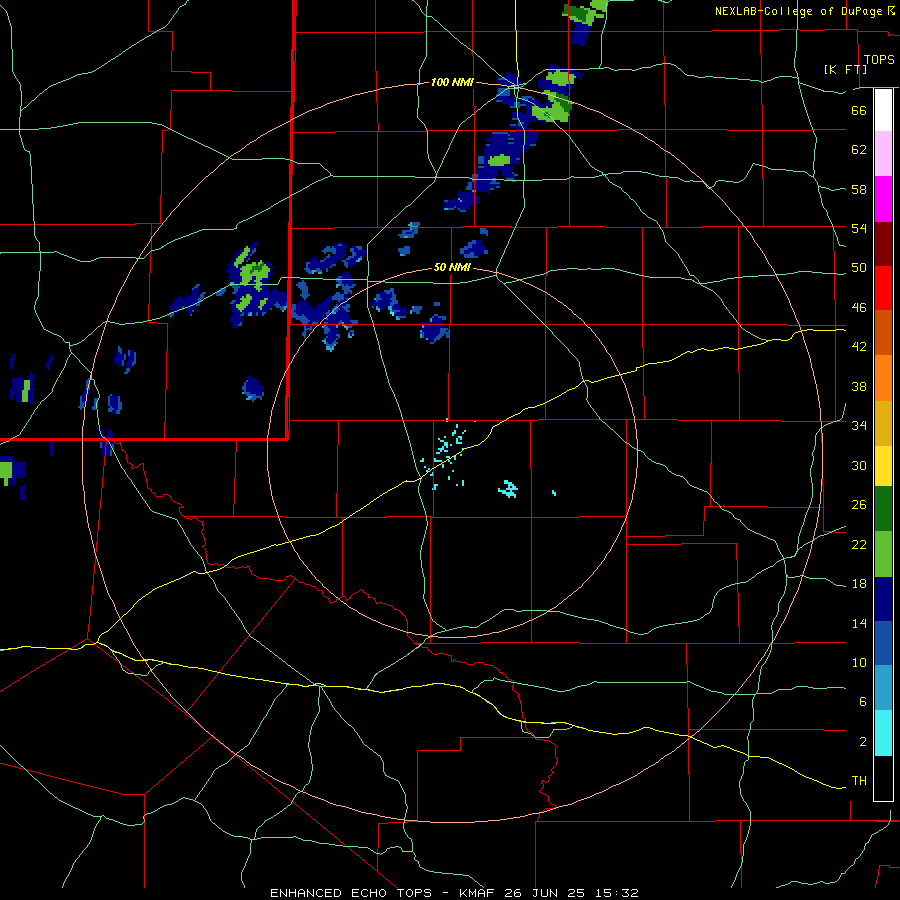Click the gold legend swatch
900x900 pixels.
(883, 423)
